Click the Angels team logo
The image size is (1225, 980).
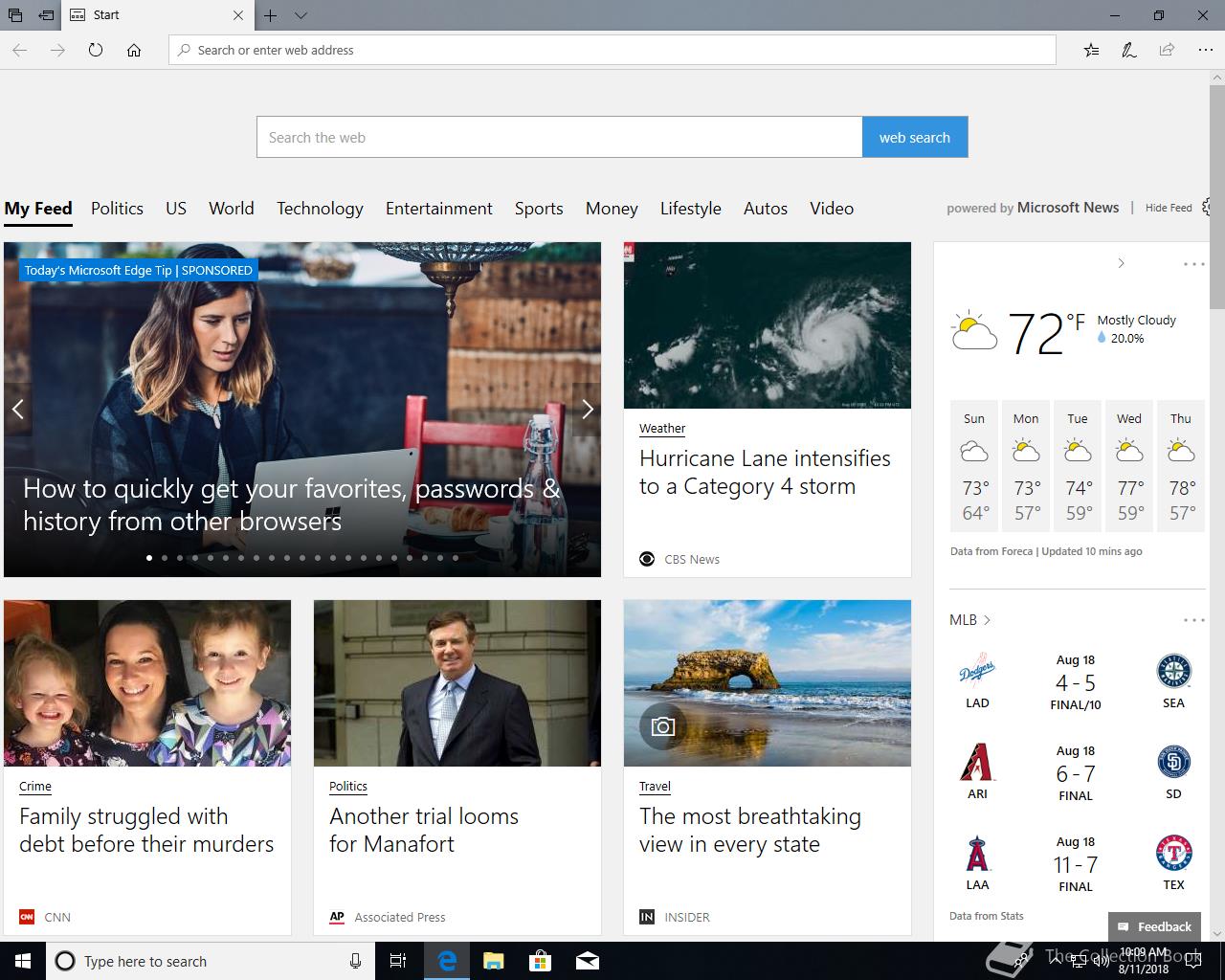point(977,854)
